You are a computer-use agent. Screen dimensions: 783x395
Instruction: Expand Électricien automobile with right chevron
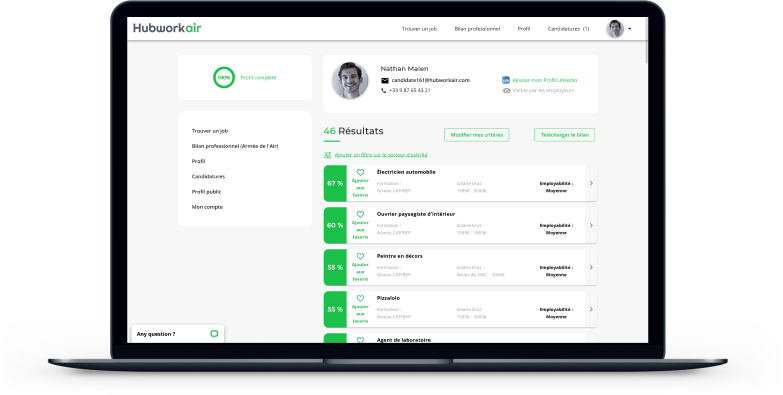tap(591, 183)
